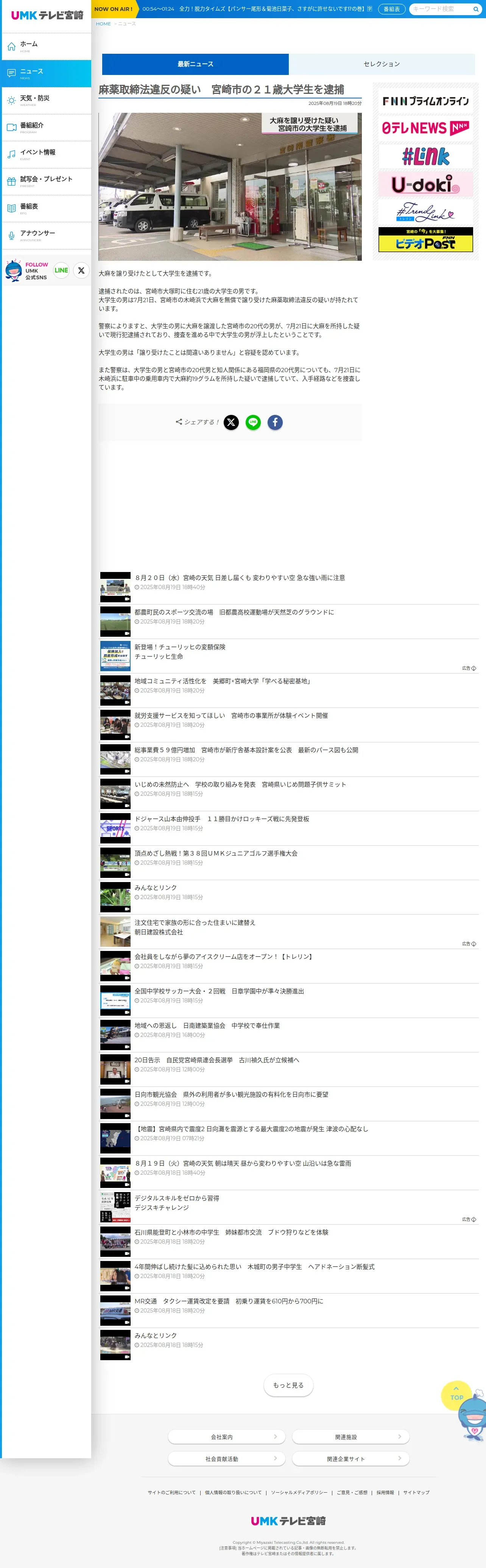The height and width of the screenshot is (1568, 486).
Task: Click the 番組表 button in the top bar
Action: [x=392, y=9]
